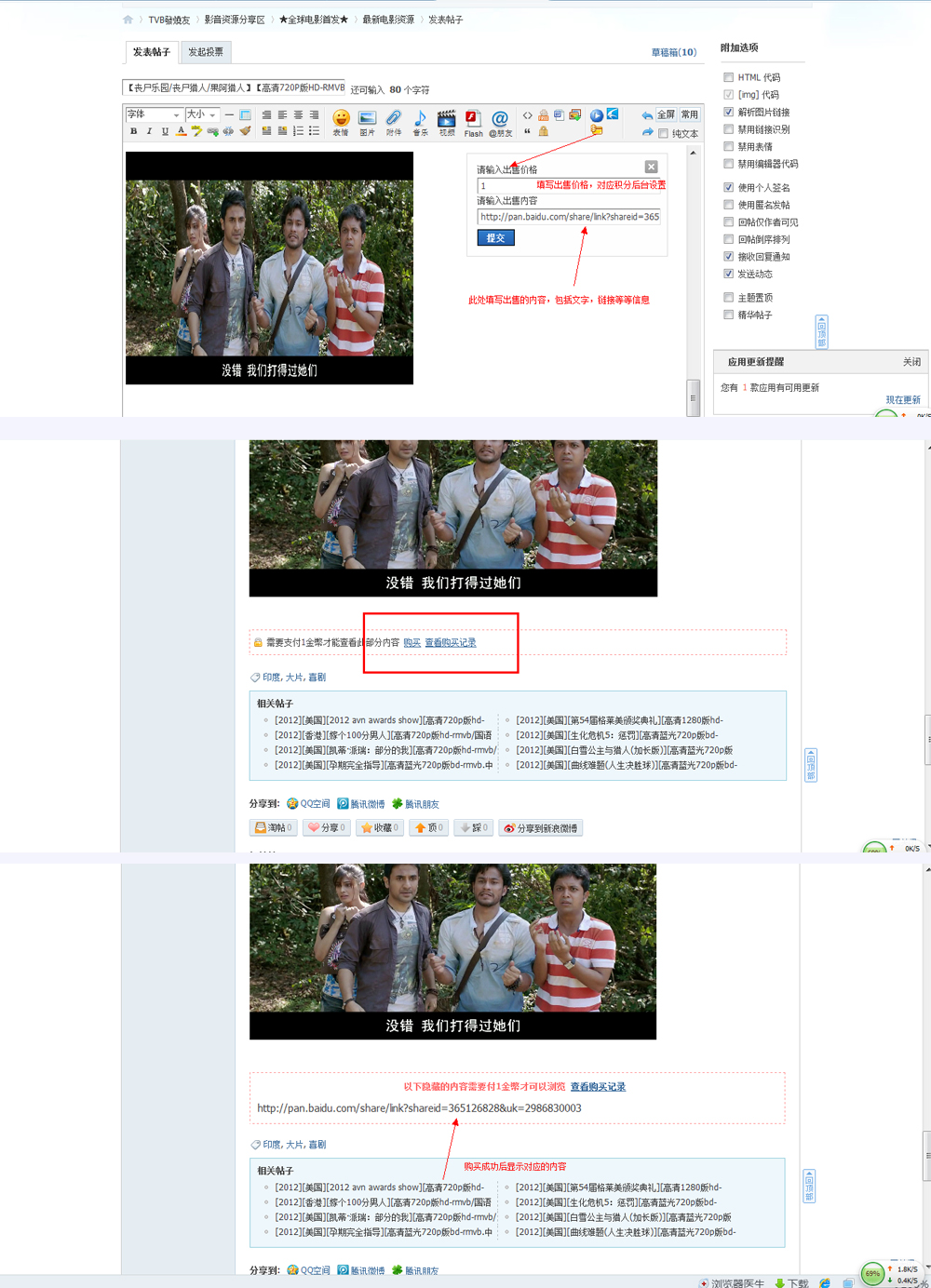Insert a video with 视频 clapboard icon
The height and width of the screenshot is (1288, 931).
click(x=447, y=122)
